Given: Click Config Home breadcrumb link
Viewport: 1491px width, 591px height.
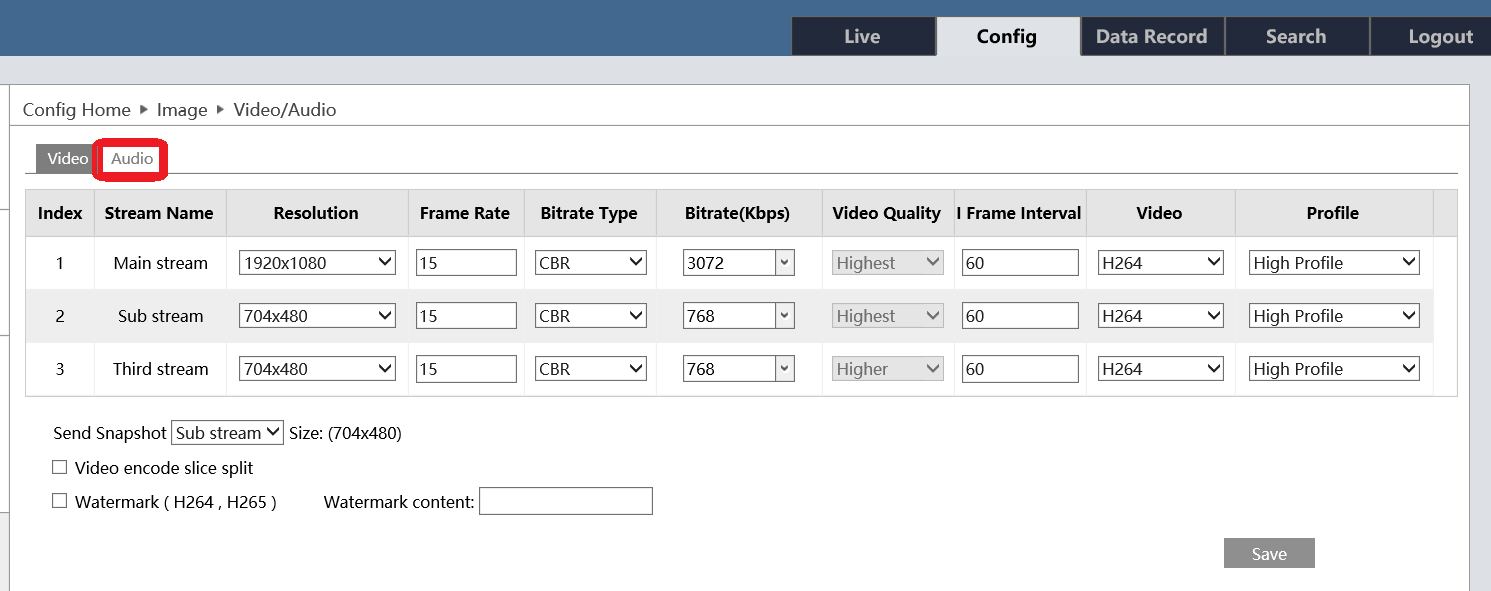Looking at the screenshot, I should (x=76, y=110).
